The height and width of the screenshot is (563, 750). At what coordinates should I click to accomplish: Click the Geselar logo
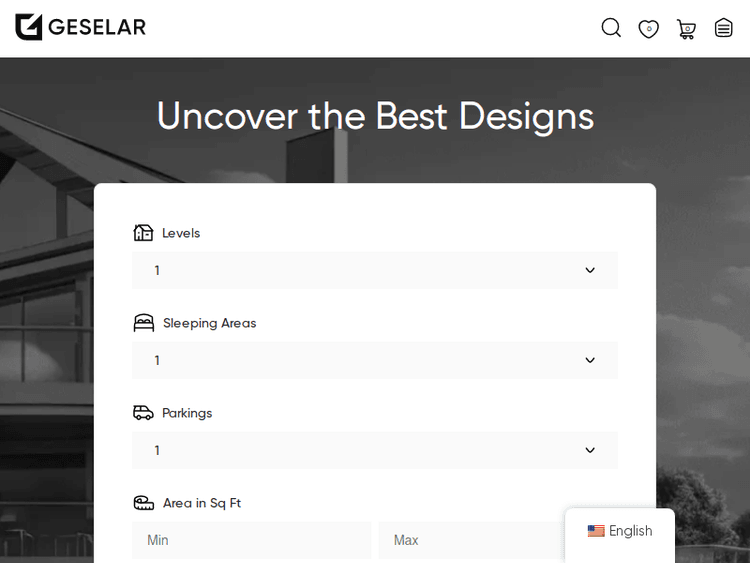click(x=80, y=27)
